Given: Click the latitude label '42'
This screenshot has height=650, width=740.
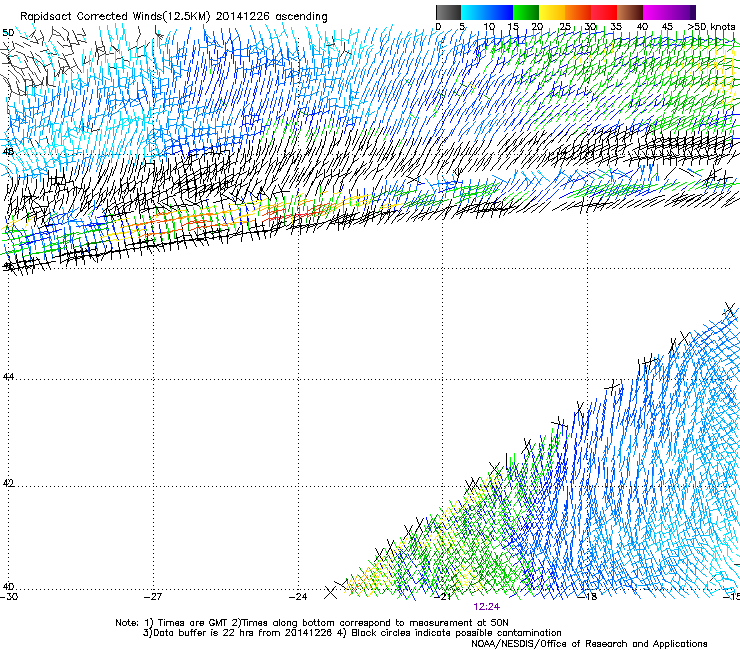Looking at the screenshot, I should 8,483.
